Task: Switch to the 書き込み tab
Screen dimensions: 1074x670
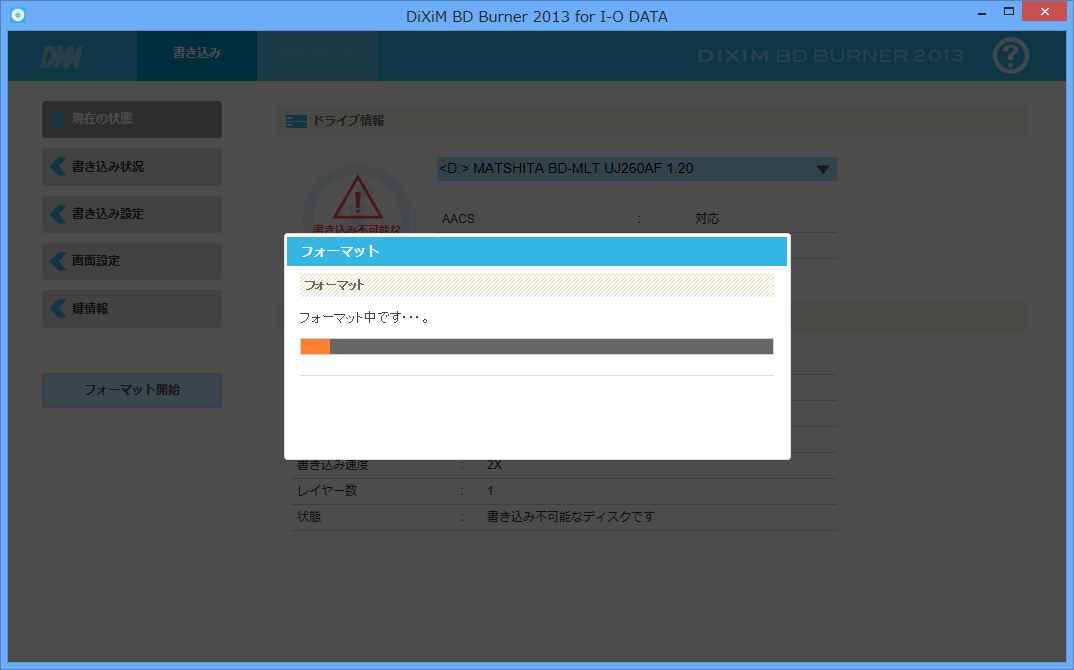Action: pos(197,55)
